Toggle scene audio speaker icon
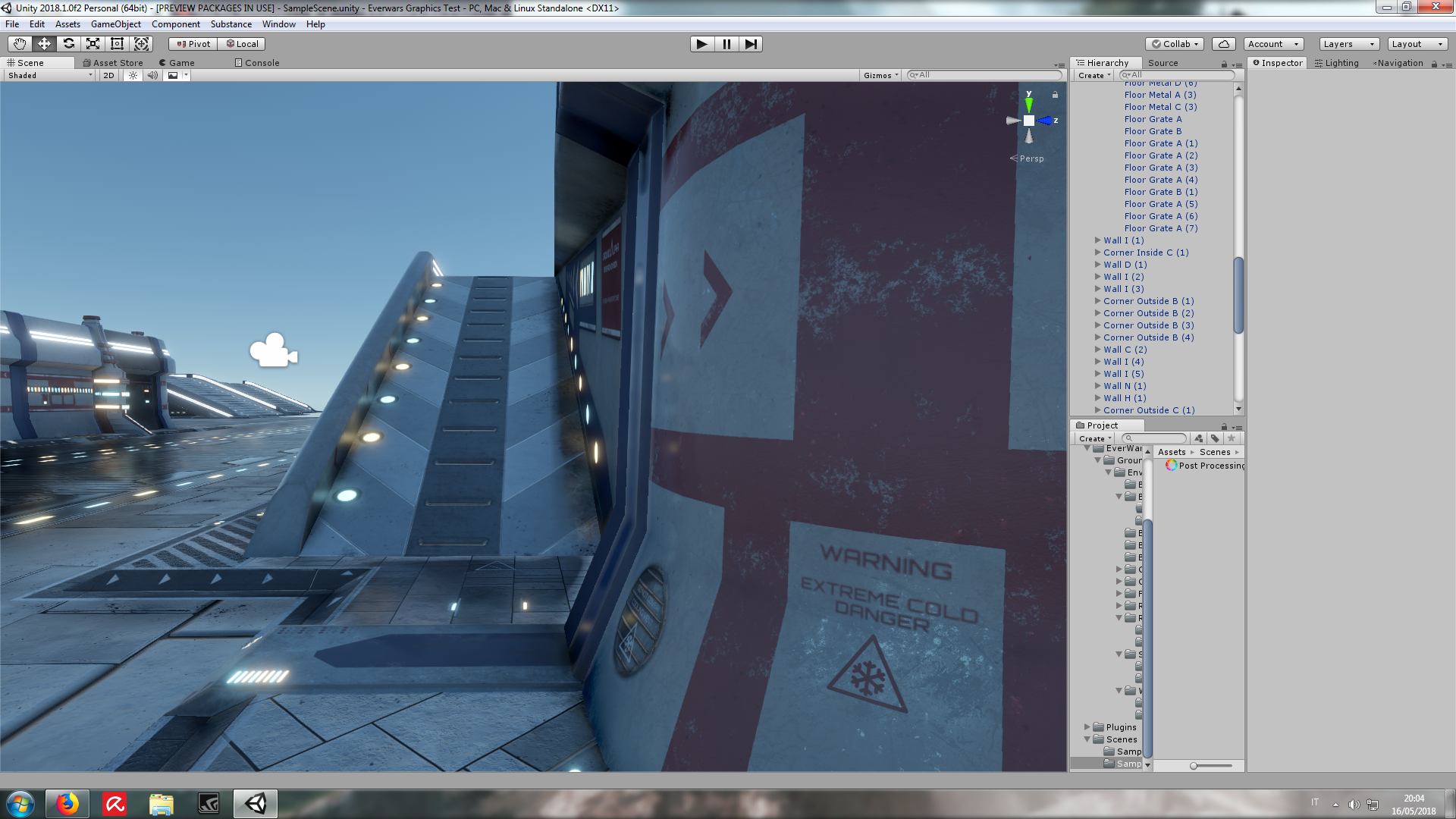This screenshot has width=1456, height=819. pos(152,75)
